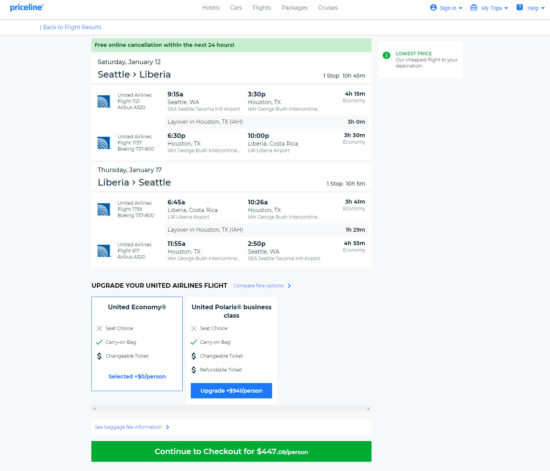This screenshot has height=471, width=550.
Task: Click the green Lowest Price badge icon
Action: point(386,55)
